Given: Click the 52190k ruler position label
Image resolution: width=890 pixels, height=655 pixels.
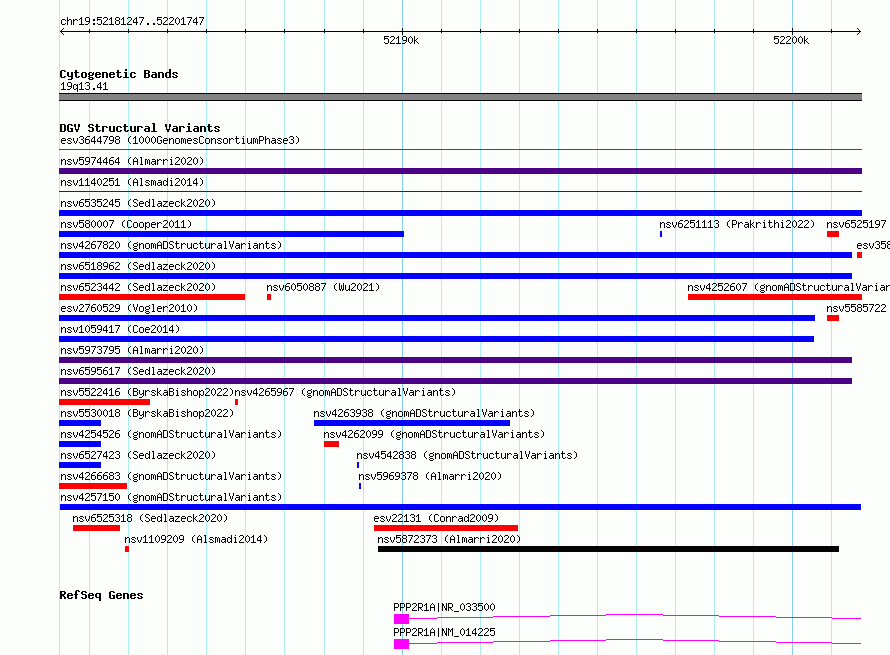Looking at the screenshot, I should tap(401, 40).
